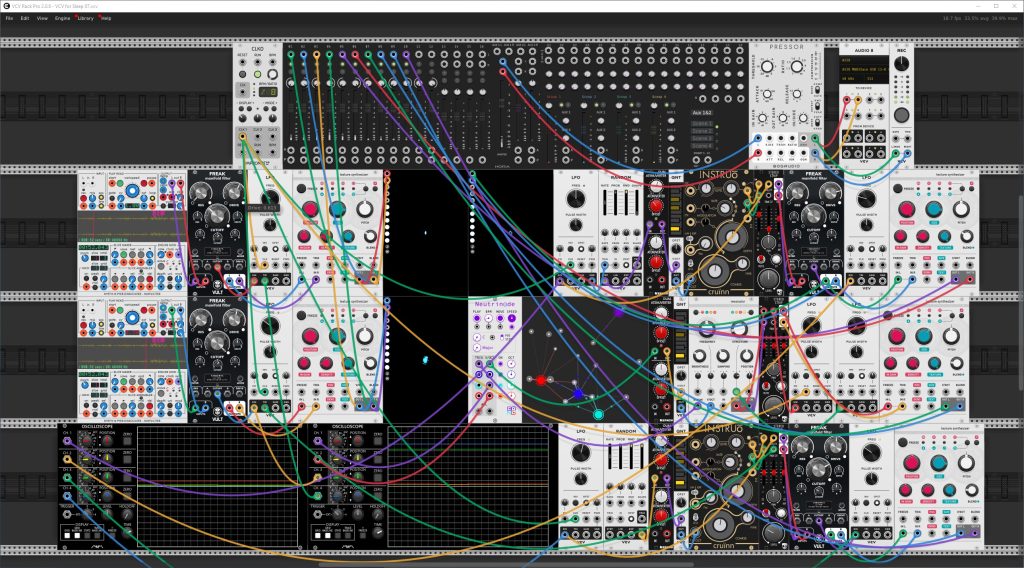Click the cyan node in Neutrinode display
The width and height of the screenshot is (1024, 568).
[598, 415]
